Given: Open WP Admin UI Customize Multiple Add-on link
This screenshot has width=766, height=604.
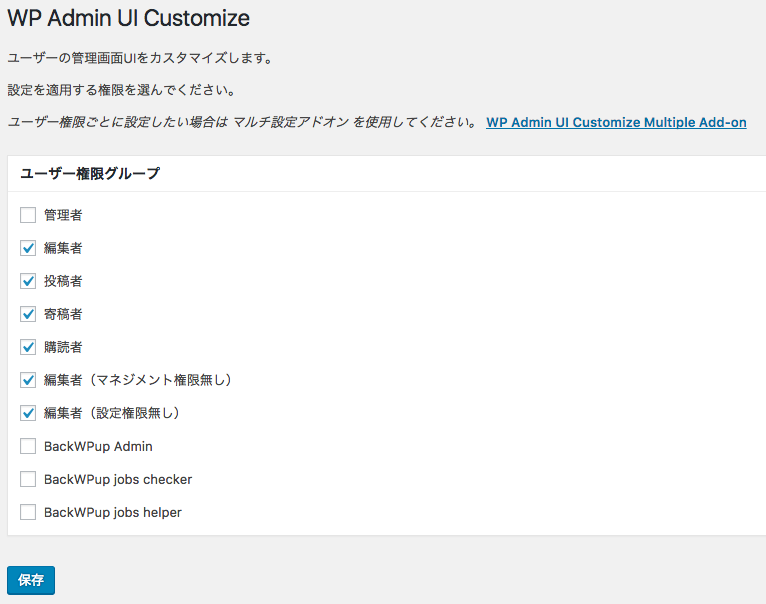Looking at the screenshot, I should click(616, 123).
